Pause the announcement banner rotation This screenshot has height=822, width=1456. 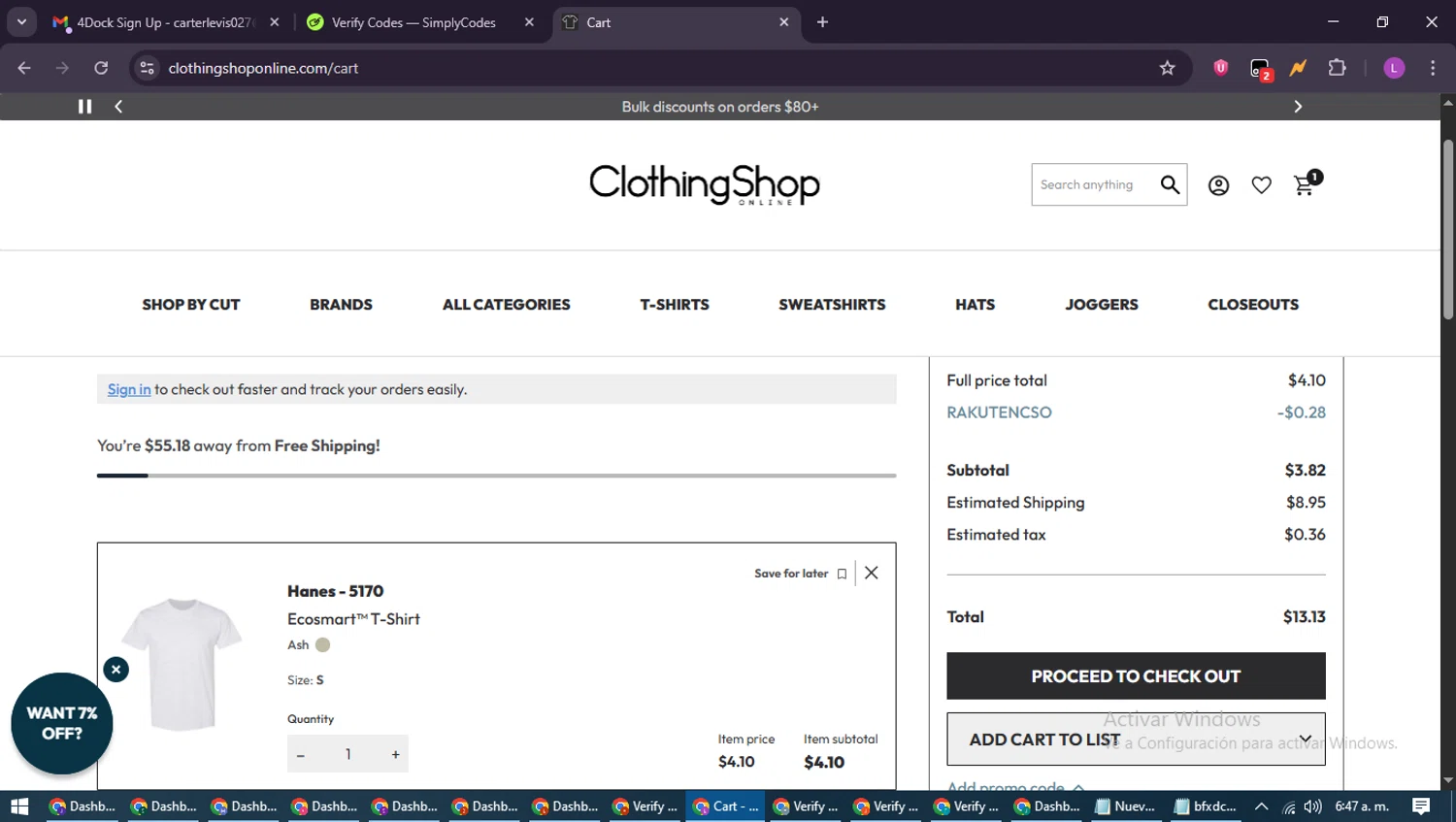click(x=85, y=107)
